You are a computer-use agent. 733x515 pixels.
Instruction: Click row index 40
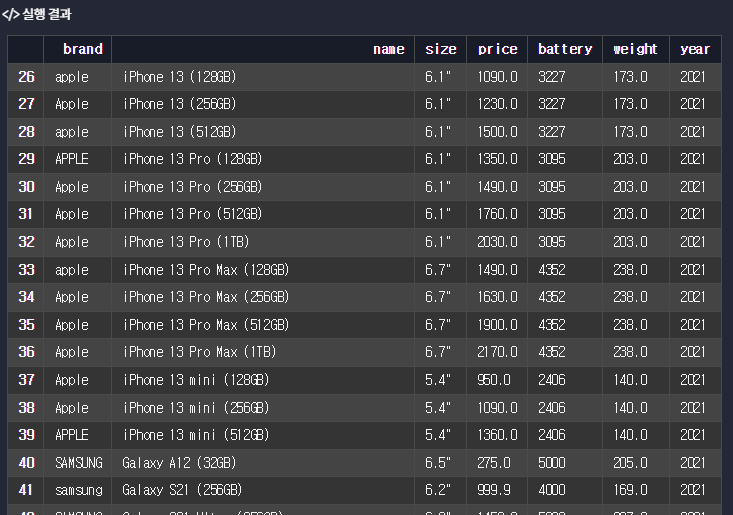26,463
